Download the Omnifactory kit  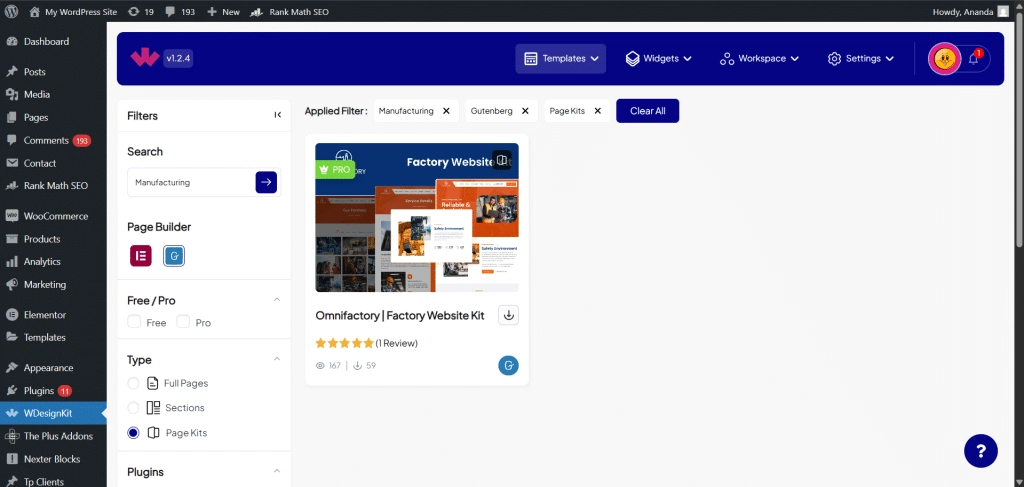(509, 315)
